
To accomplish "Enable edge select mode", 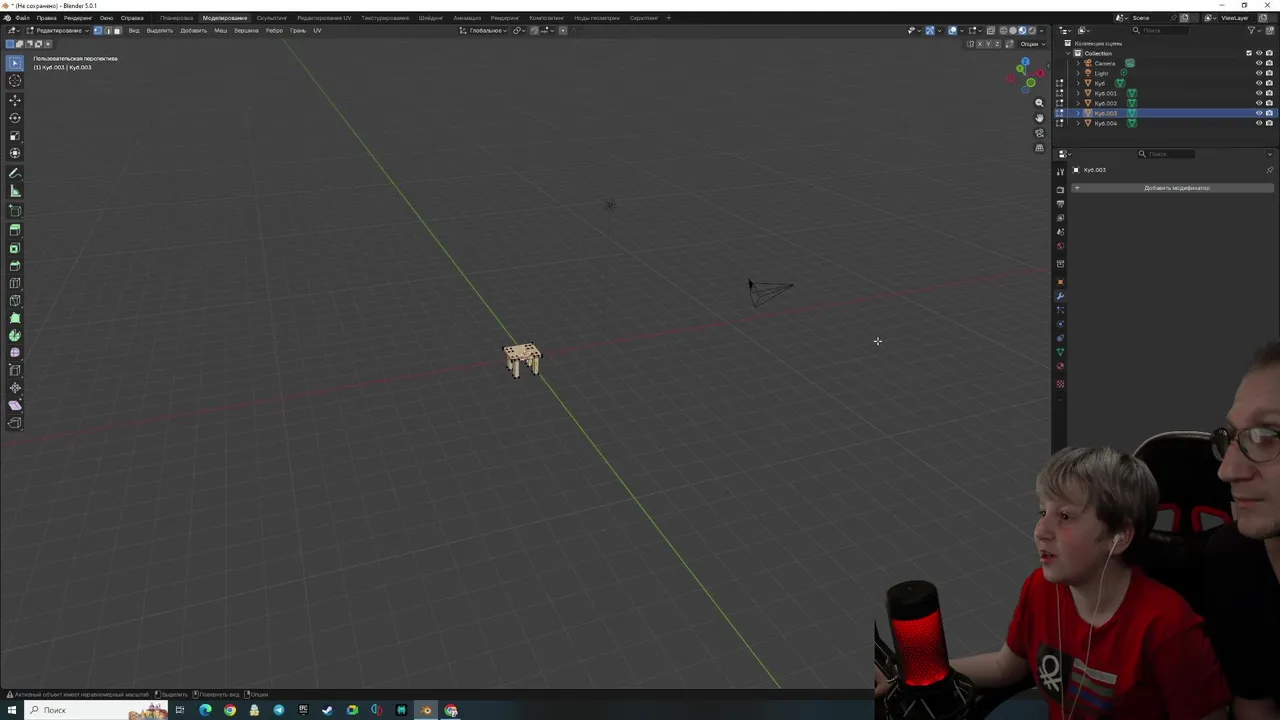I will click(x=107, y=30).
